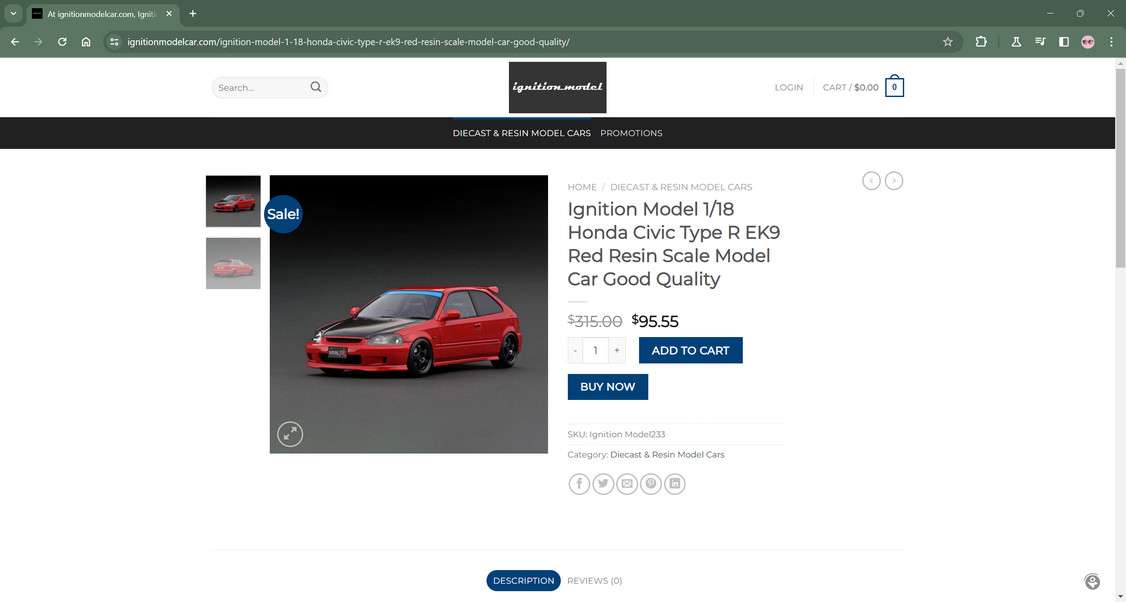Click the ADD TO CART button
1126x602 pixels.
point(690,350)
